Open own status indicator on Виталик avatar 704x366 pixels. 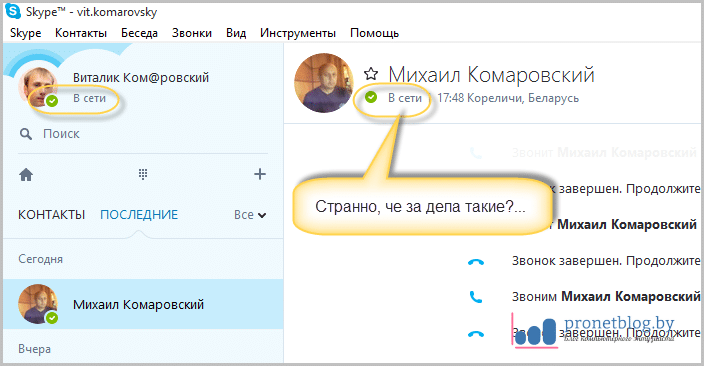[x=52, y=101]
